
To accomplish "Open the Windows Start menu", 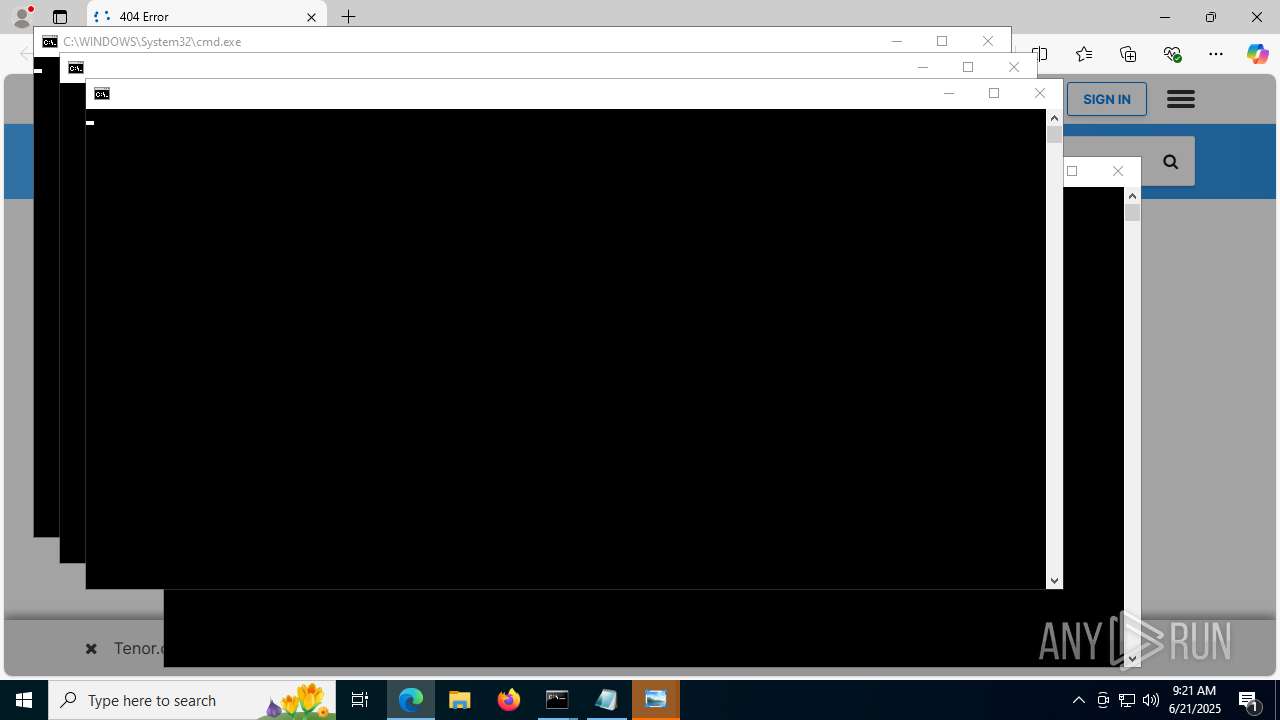I will [24, 700].
